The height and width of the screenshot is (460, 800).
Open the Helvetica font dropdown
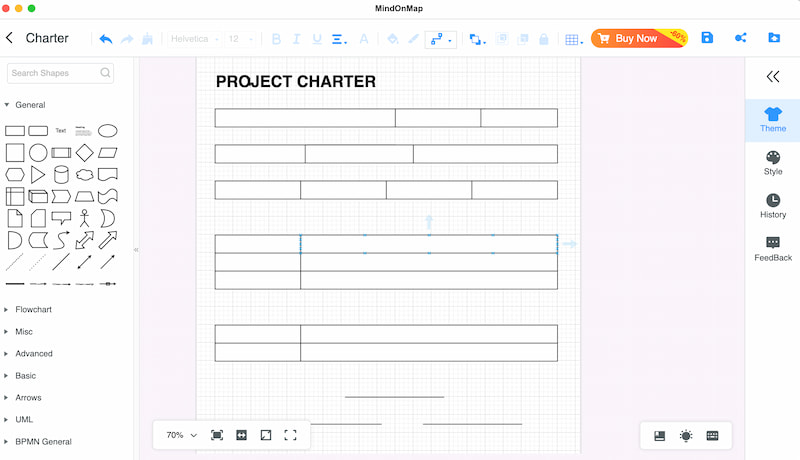click(x=194, y=39)
